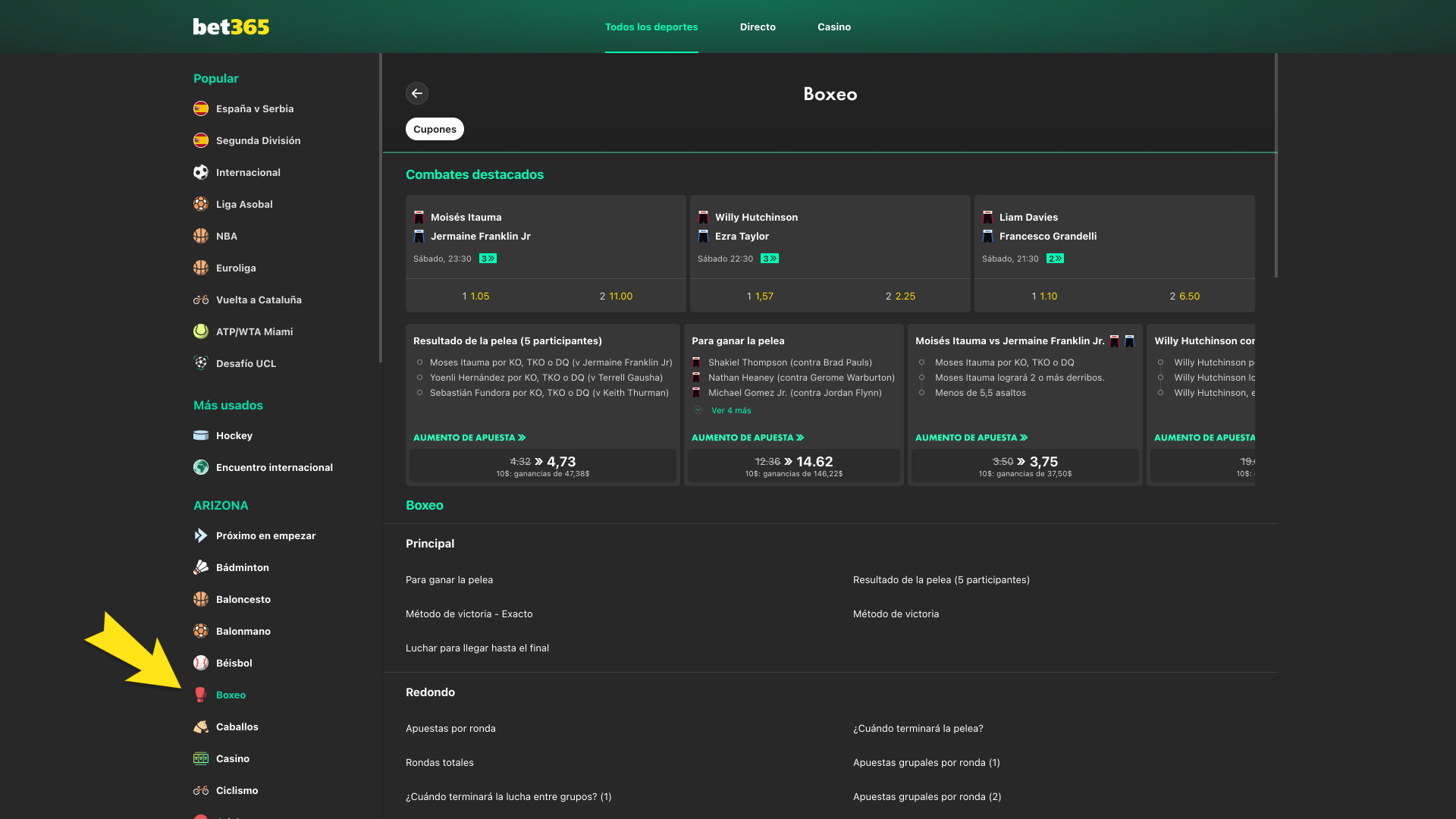The height and width of the screenshot is (819, 1456).
Task: Open the Ciclismo bicycle icon
Action: tap(201, 790)
